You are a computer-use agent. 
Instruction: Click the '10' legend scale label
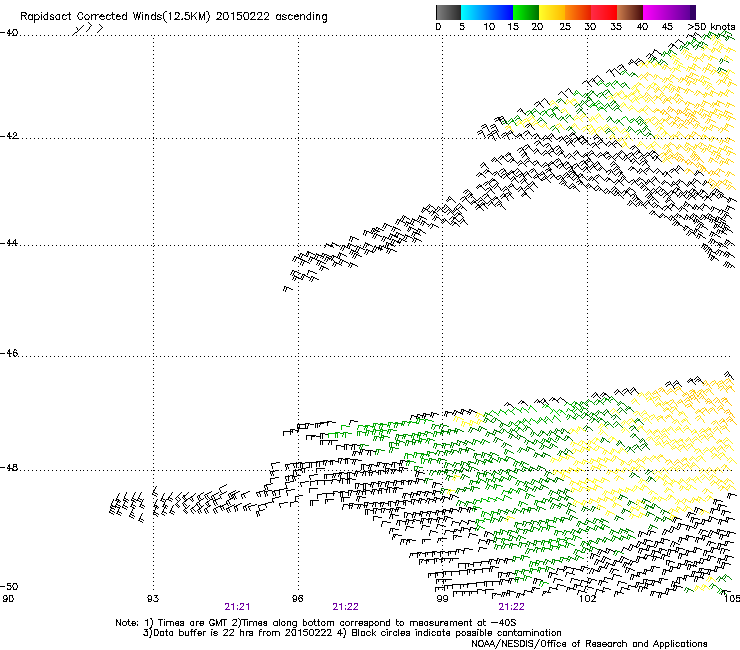pyautogui.click(x=489, y=26)
